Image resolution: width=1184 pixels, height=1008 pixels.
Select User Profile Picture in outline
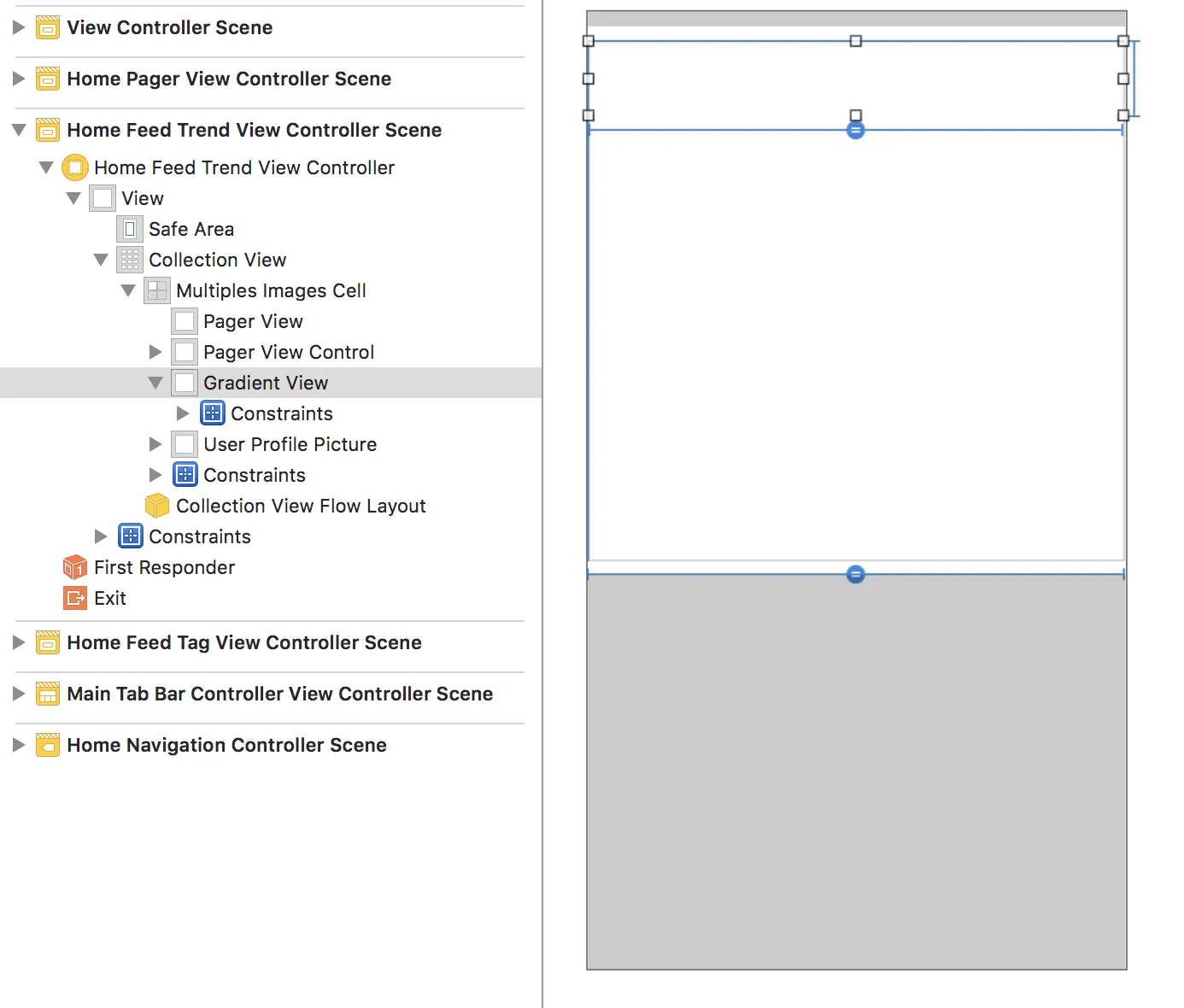click(x=271, y=444)
